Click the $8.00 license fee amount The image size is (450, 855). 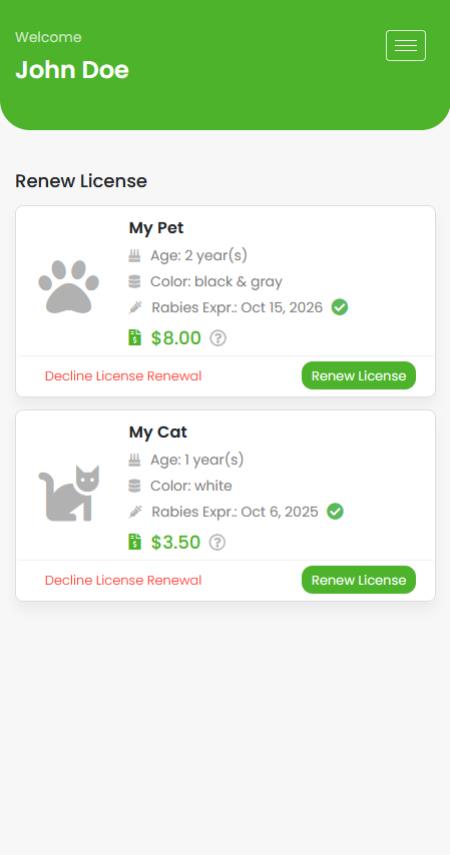(176, 338)
